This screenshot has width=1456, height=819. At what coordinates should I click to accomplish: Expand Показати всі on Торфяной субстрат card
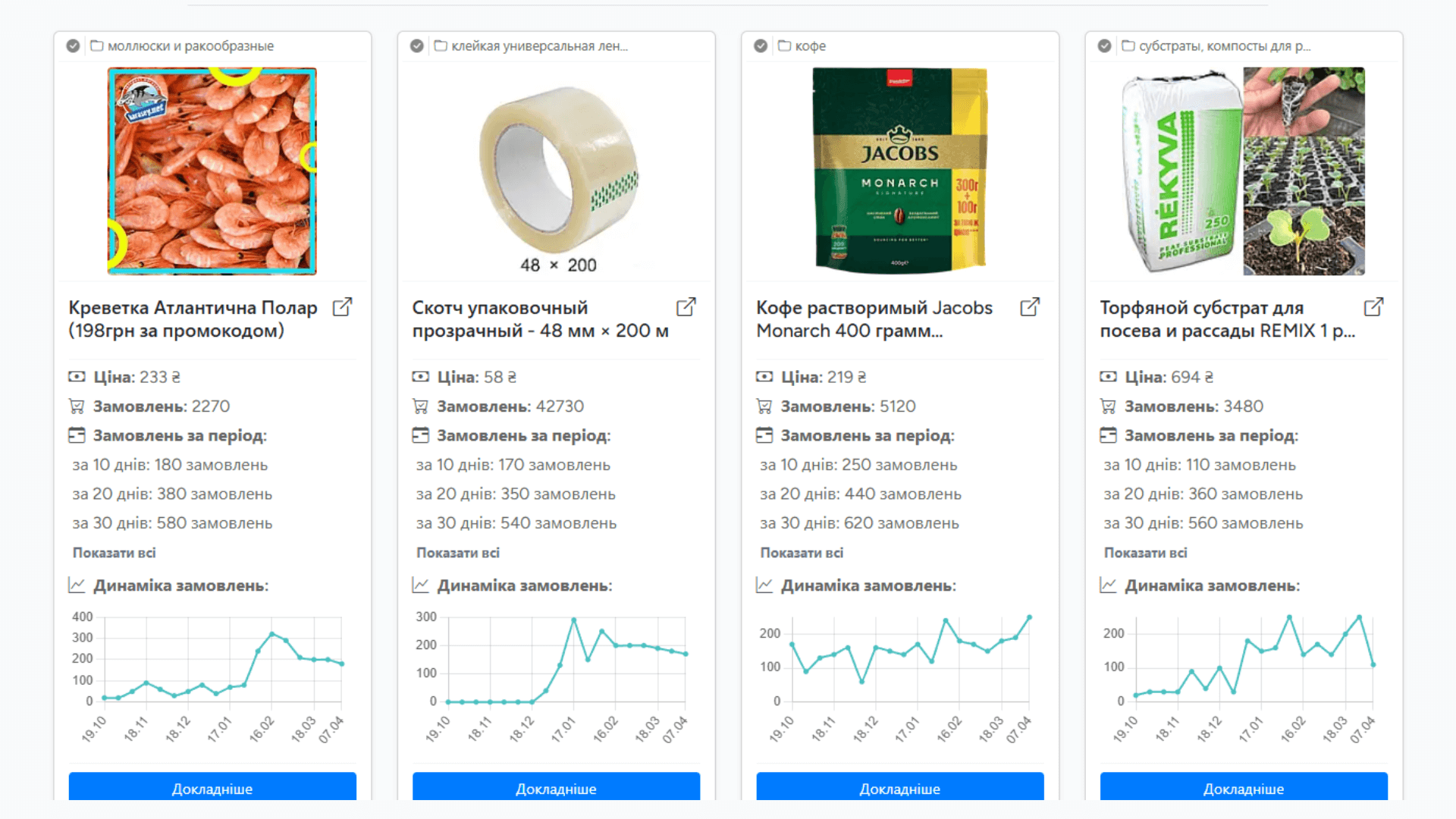1145,553
